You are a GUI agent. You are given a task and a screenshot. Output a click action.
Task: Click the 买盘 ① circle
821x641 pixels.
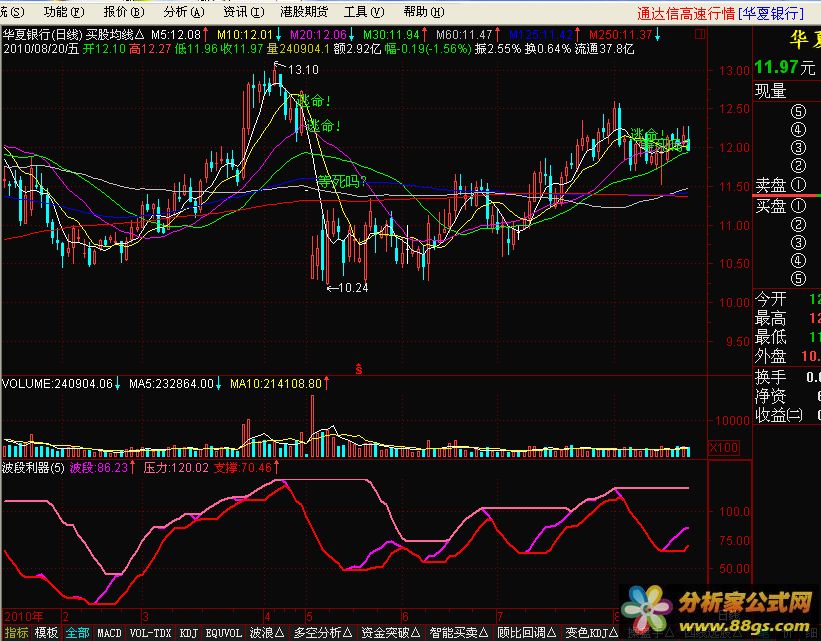click(797, 206)
